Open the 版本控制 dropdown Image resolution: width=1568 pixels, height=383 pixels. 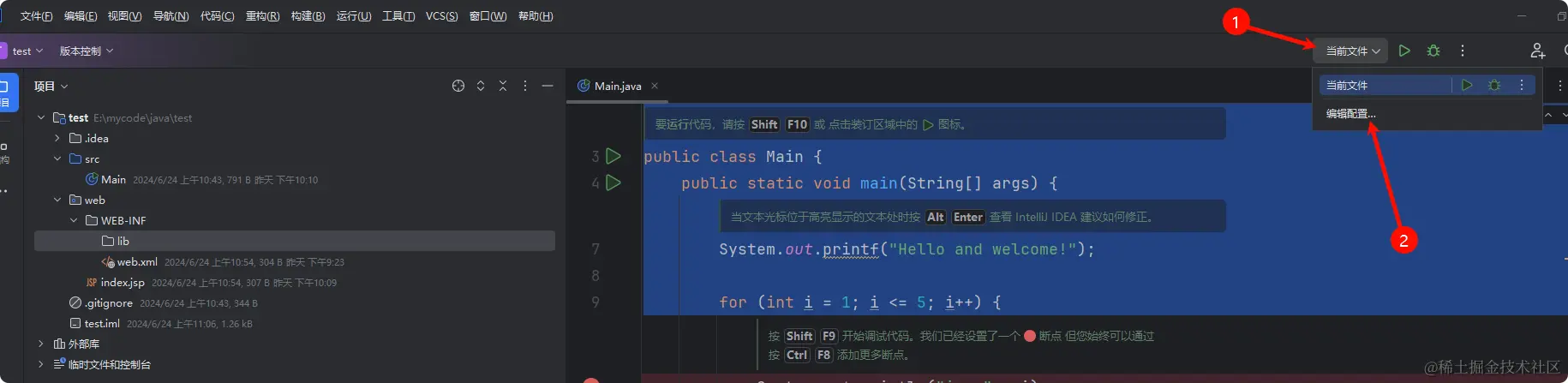pyautogui.click(x=86, y=51)
